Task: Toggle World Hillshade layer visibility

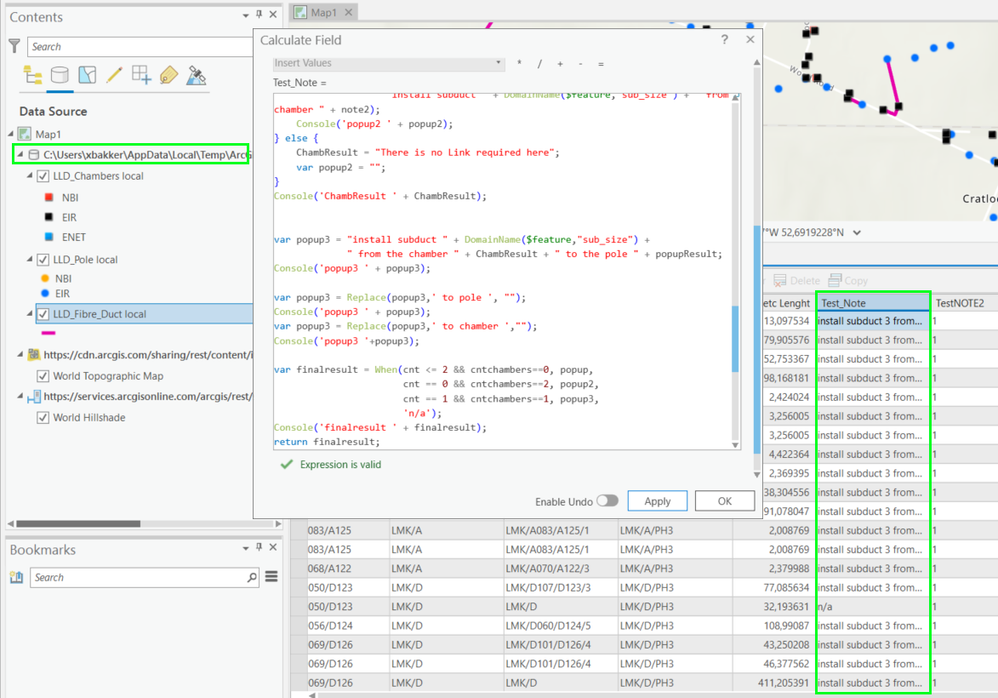Action: point(43,418)
